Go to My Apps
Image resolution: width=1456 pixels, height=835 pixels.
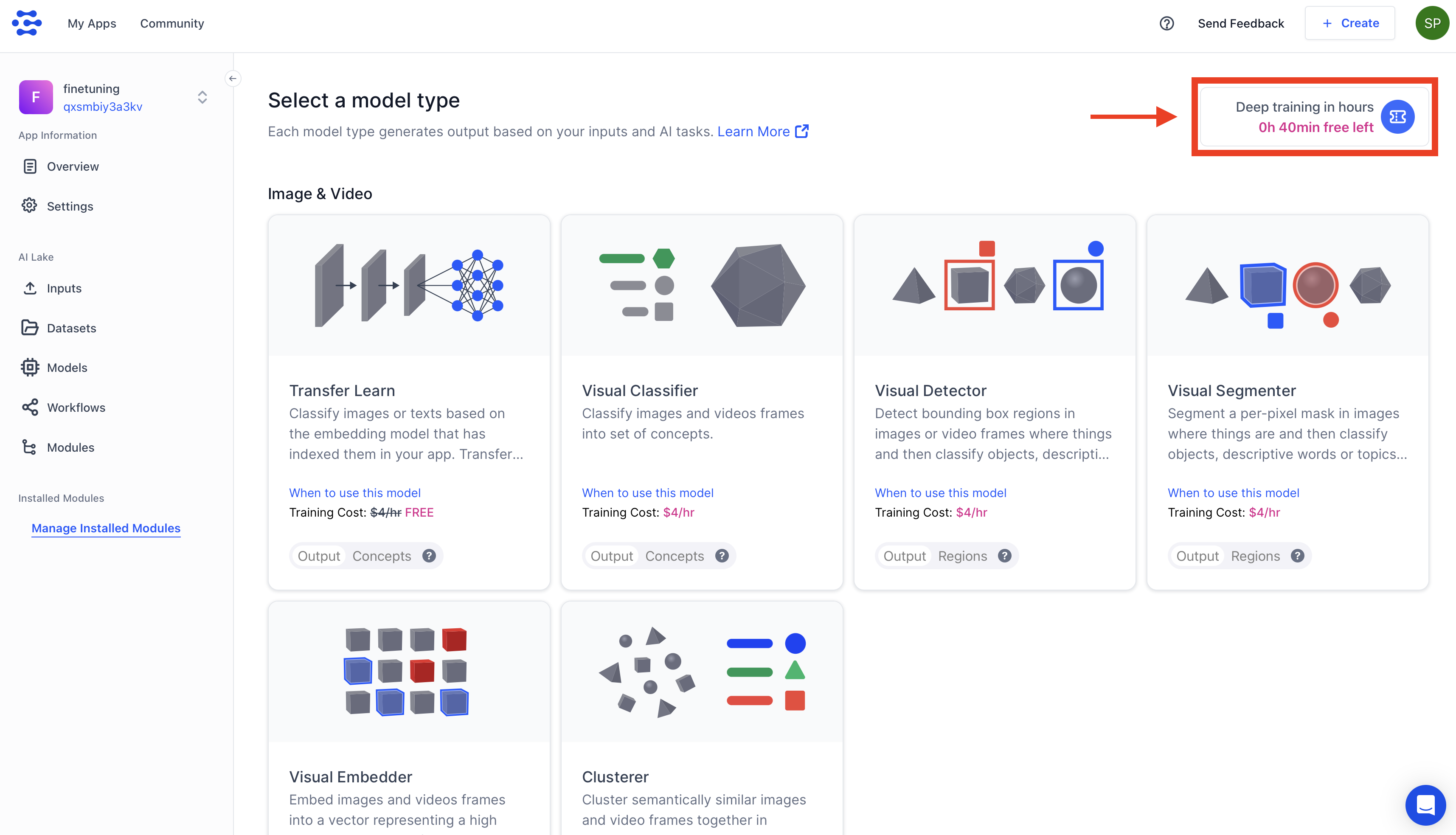(92, 23)
